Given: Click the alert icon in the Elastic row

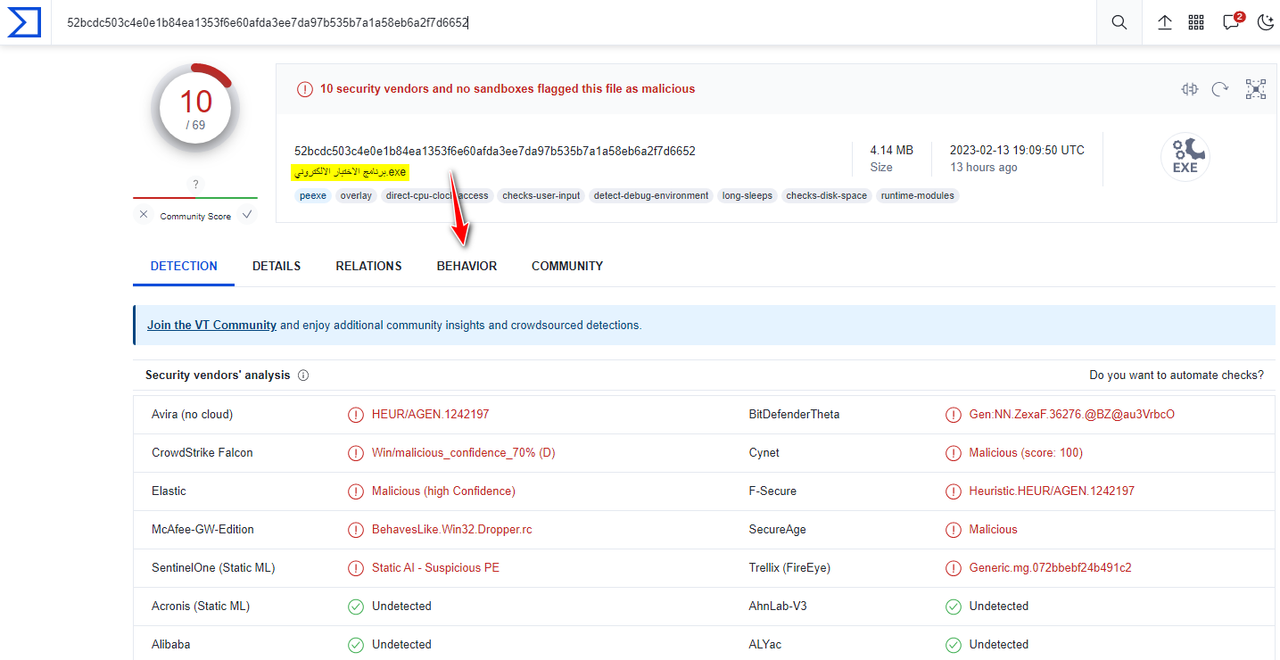Looking at the screenshot, I should click(x=355, y=491).
